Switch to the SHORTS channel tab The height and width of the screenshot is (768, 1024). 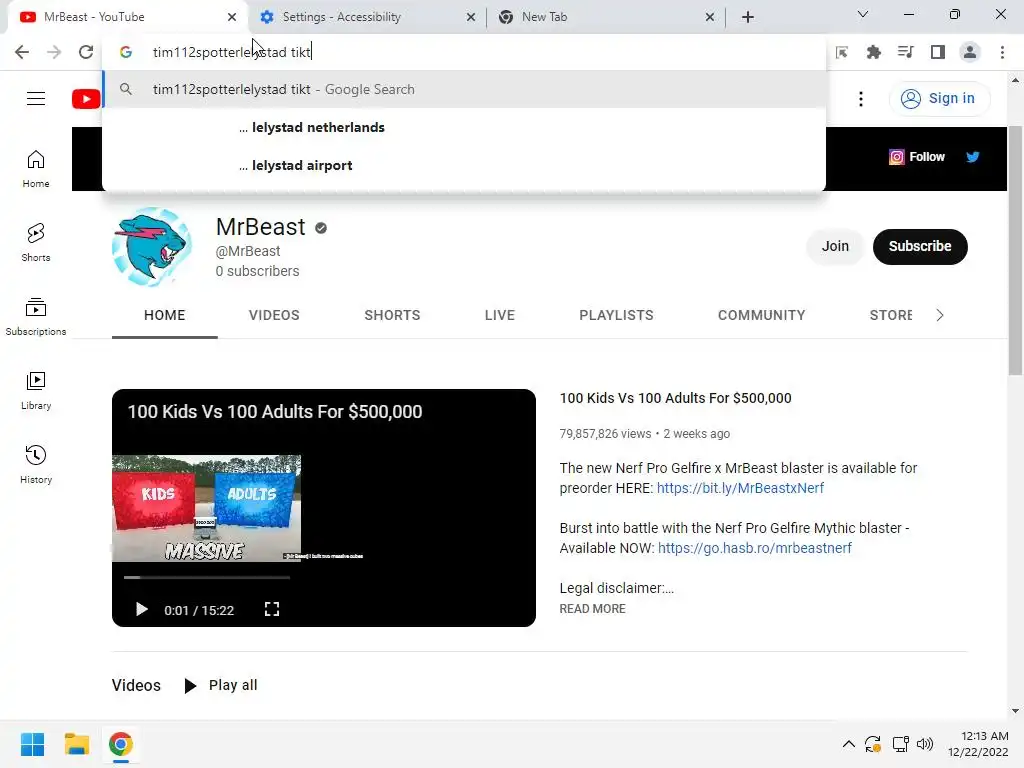(392, 315)
